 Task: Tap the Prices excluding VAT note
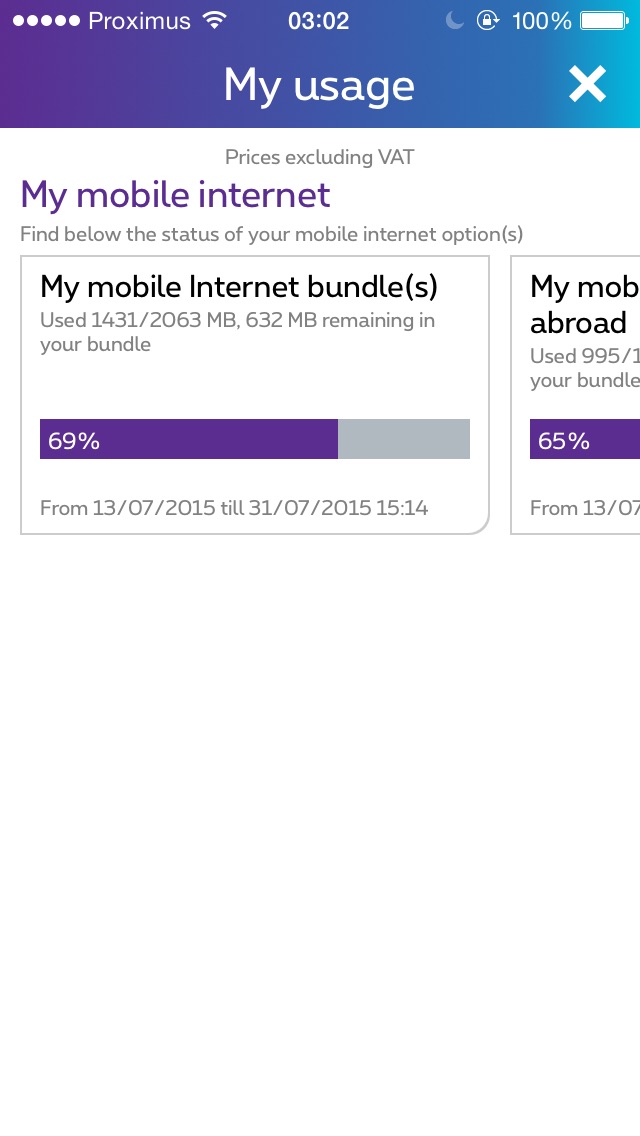click(319, 157)
